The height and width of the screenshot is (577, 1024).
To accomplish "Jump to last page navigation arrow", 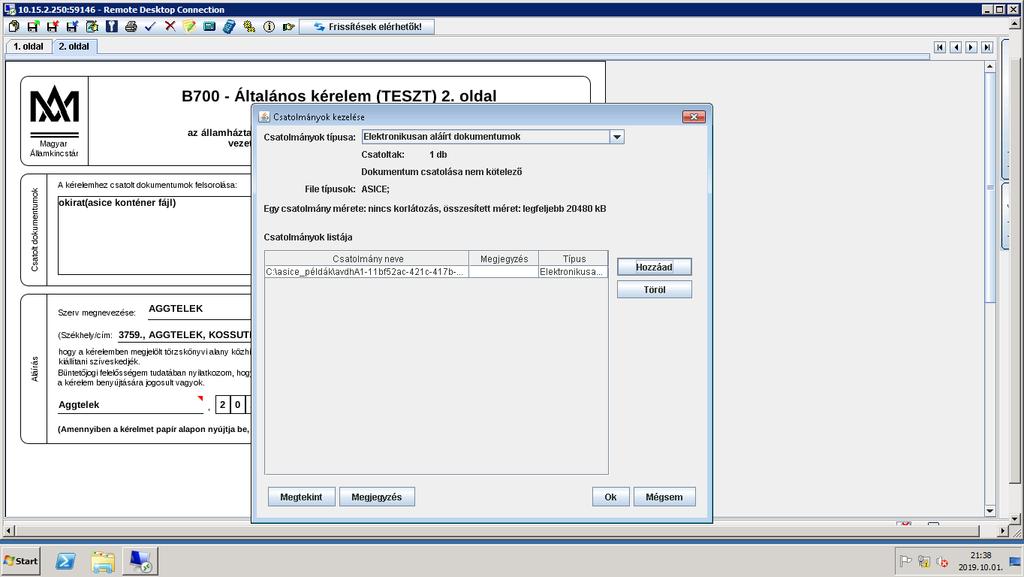I will tap(987, 47).
